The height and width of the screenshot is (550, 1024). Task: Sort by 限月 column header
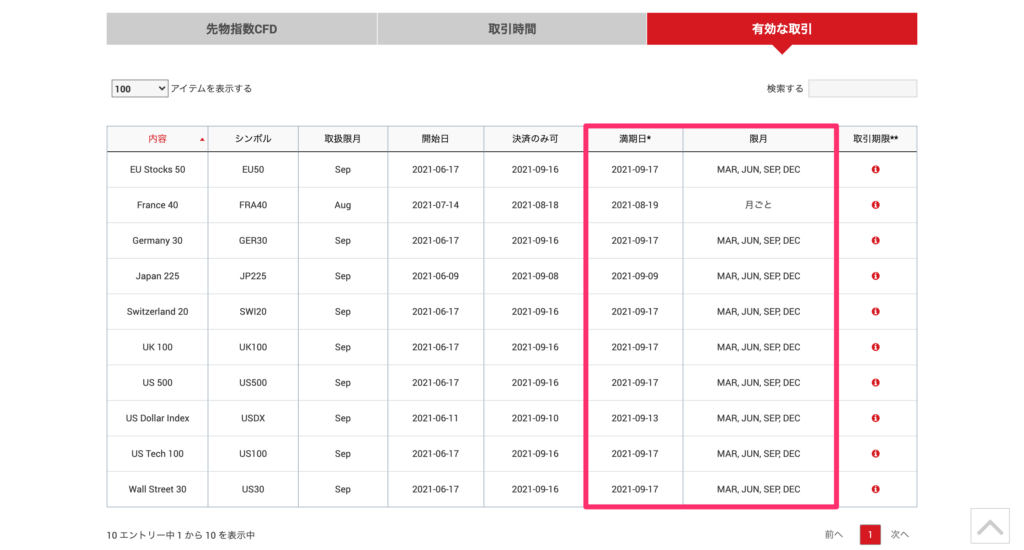(758, 138)
